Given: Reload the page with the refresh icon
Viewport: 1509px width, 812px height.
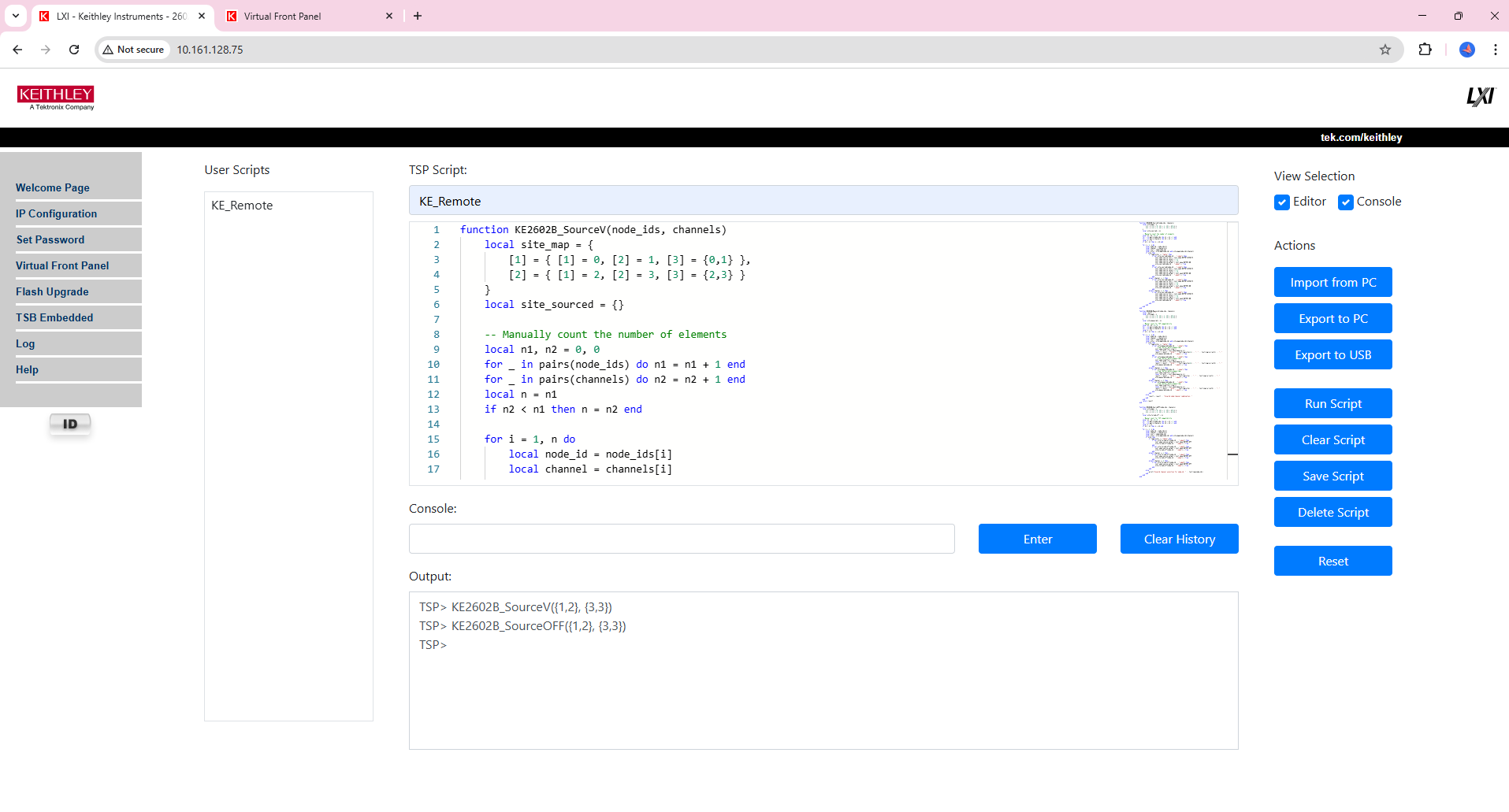Looking at the screenshot, I should [74, 50].
